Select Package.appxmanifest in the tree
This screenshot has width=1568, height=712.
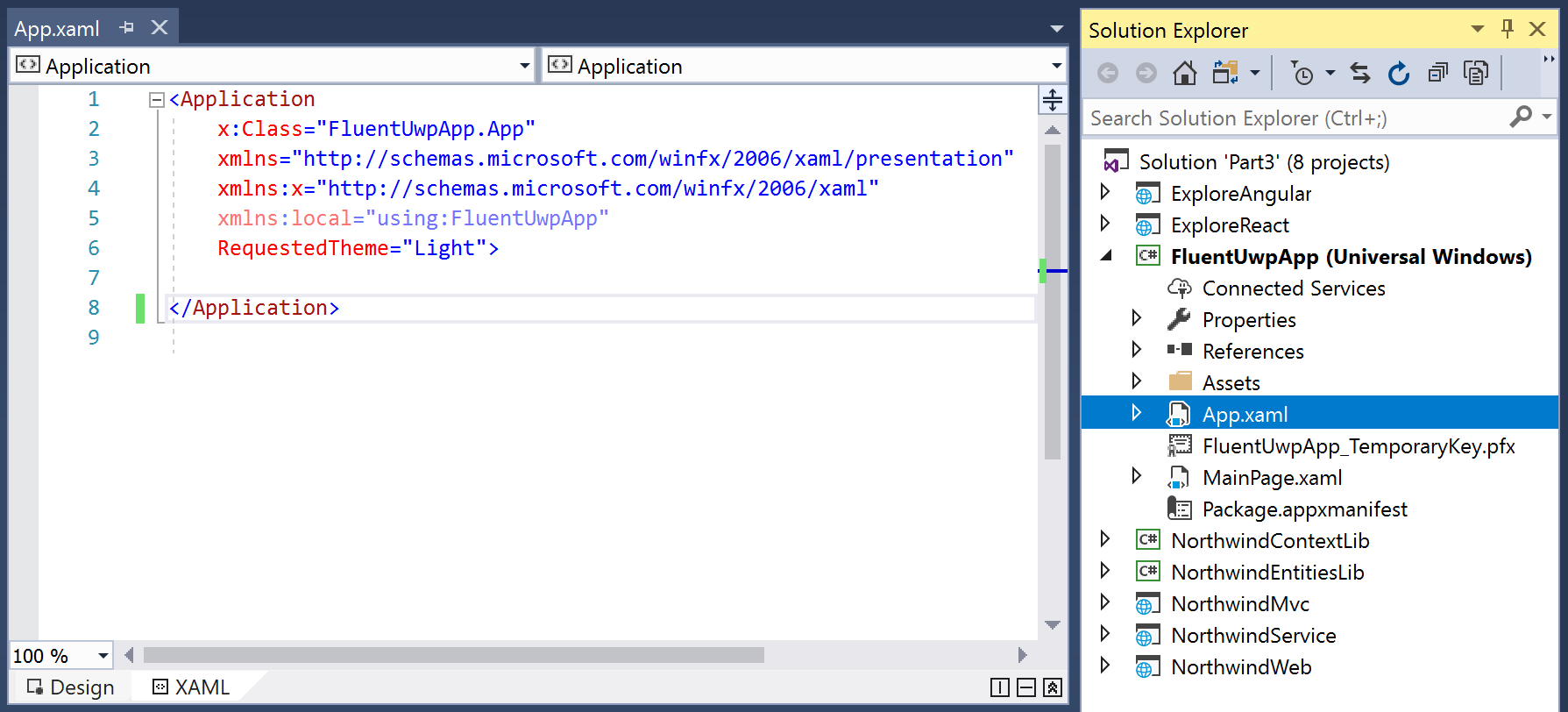coord(1304,509)
